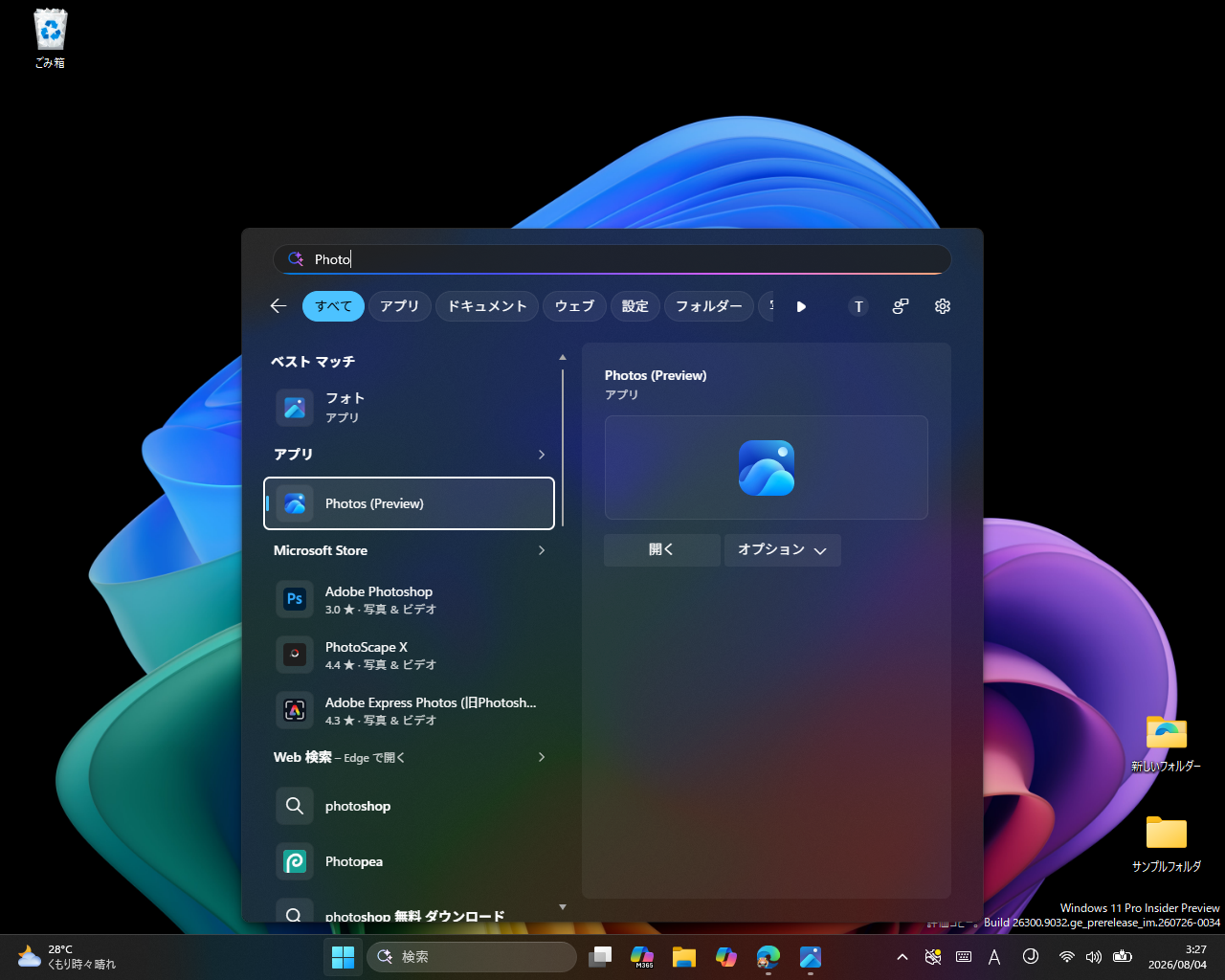Open the オプション dropdown in preview pane
This screenshot has height=980, width=1225.
783,550
